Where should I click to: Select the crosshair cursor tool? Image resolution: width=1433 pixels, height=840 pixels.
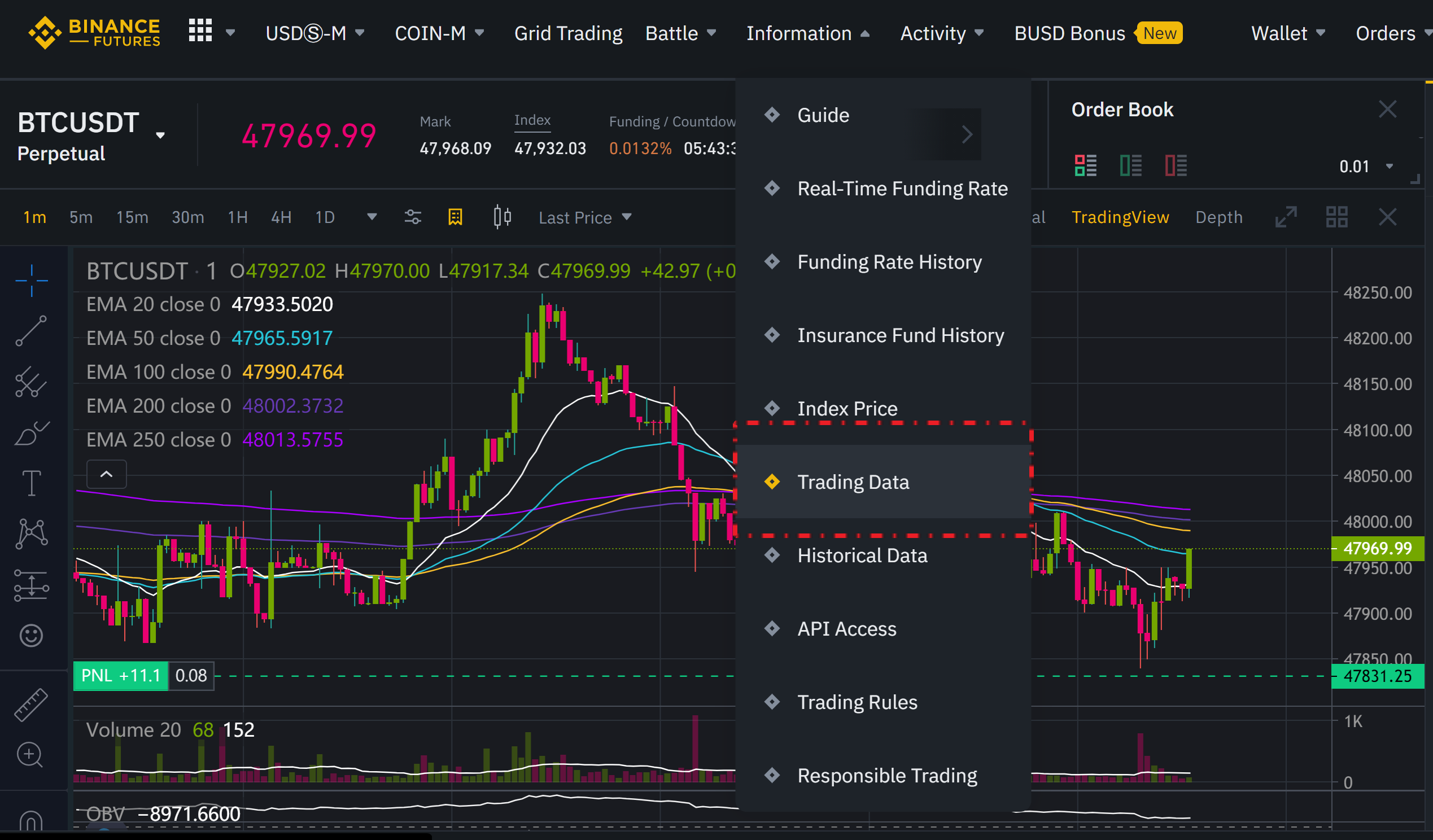[x=31, y=280]
